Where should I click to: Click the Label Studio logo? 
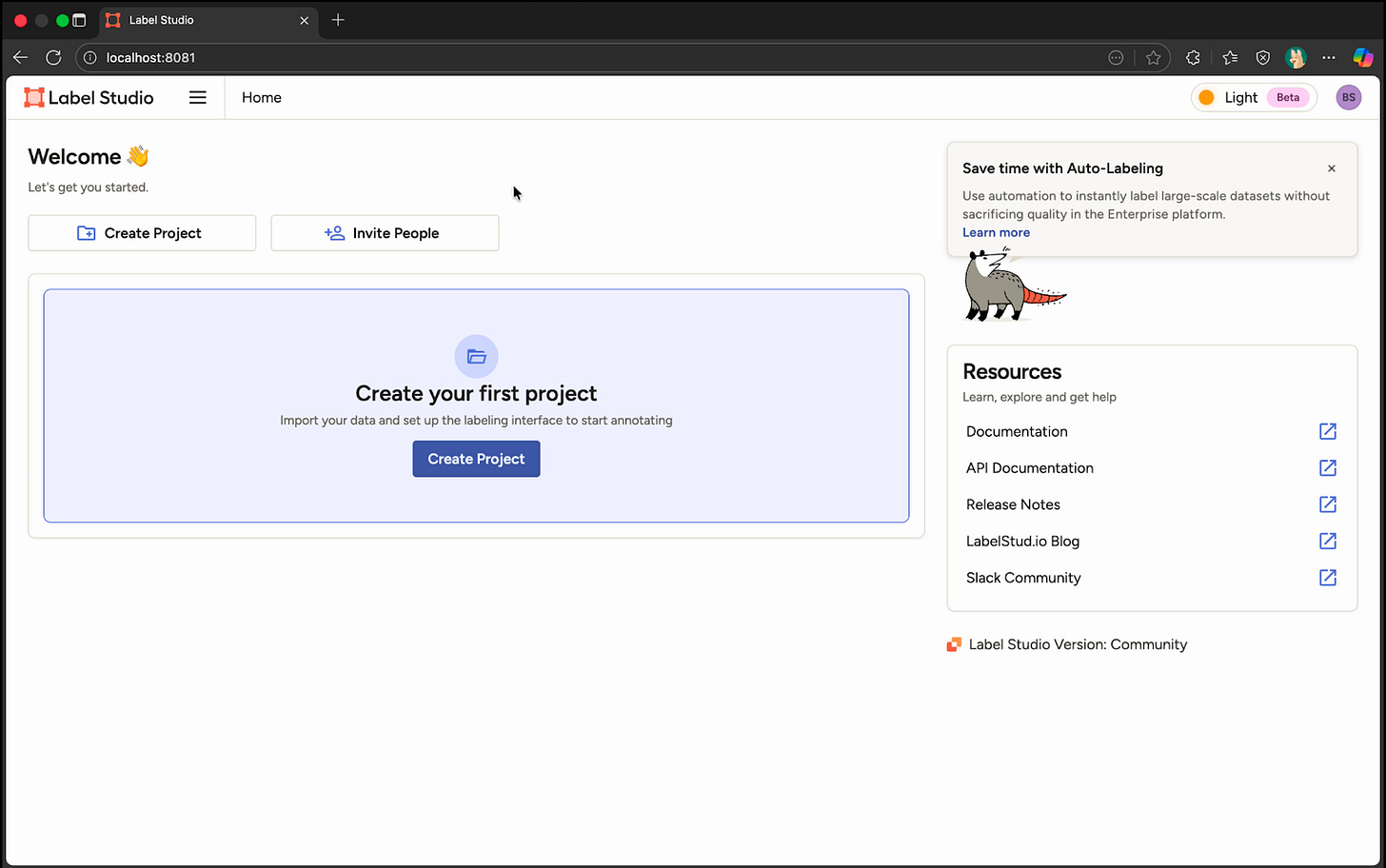tap(89, 97)
